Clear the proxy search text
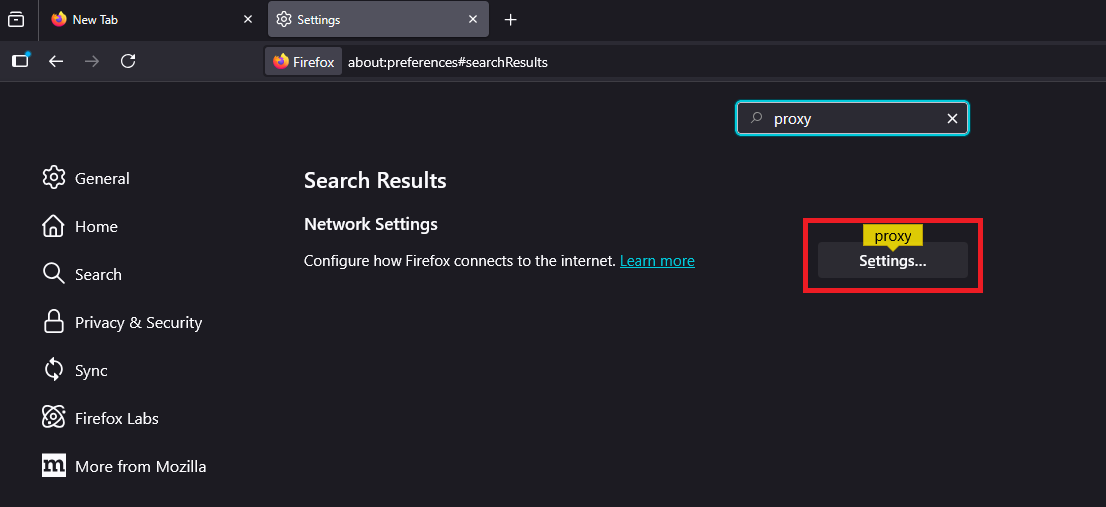This screenshot has height=507, width=1106. coord(952,119)
